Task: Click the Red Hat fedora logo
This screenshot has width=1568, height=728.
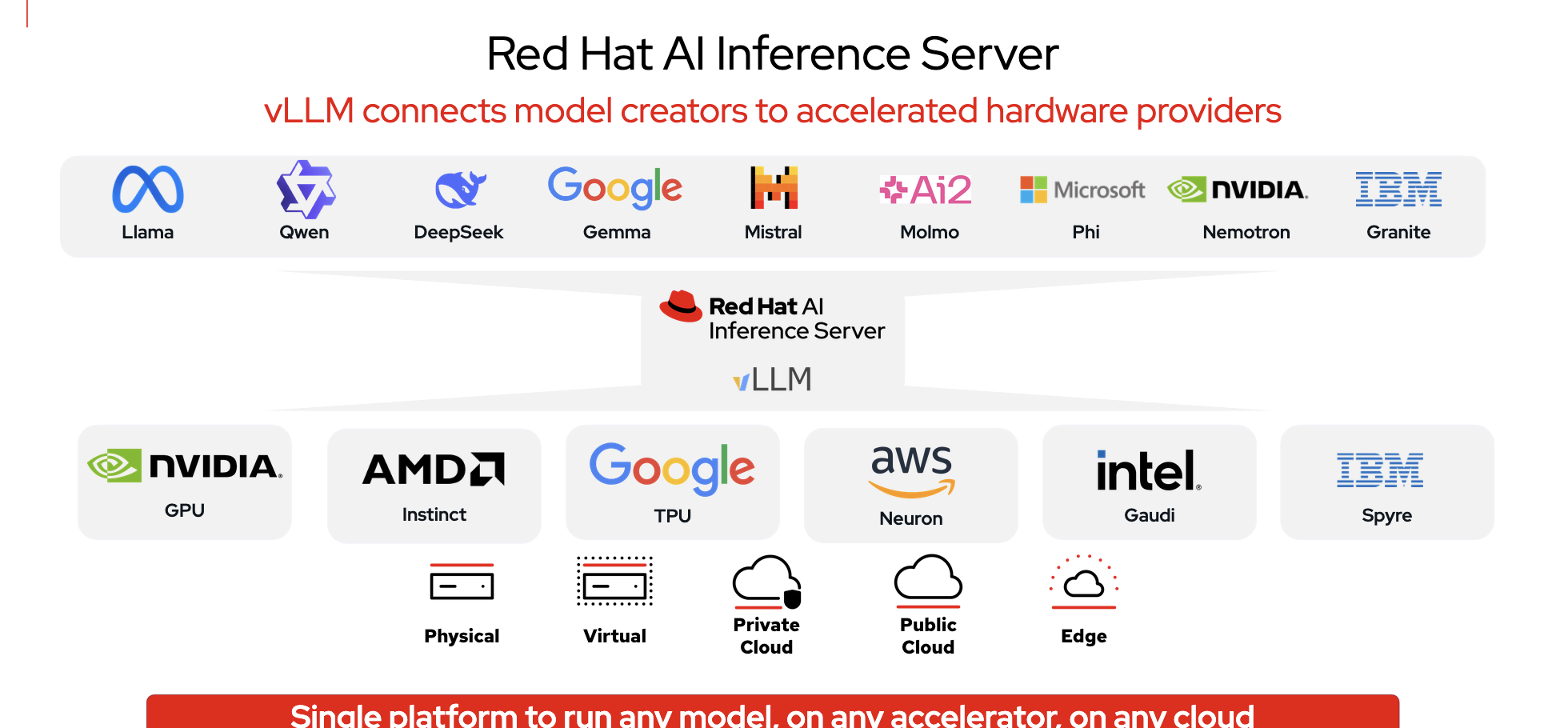Action: point(681,306)
